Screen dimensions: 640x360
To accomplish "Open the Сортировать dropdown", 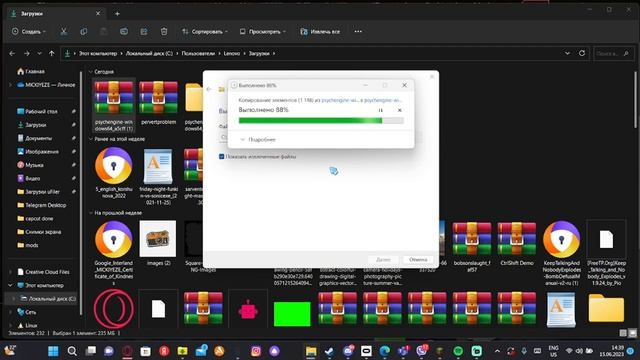I will tap(205, 31).
